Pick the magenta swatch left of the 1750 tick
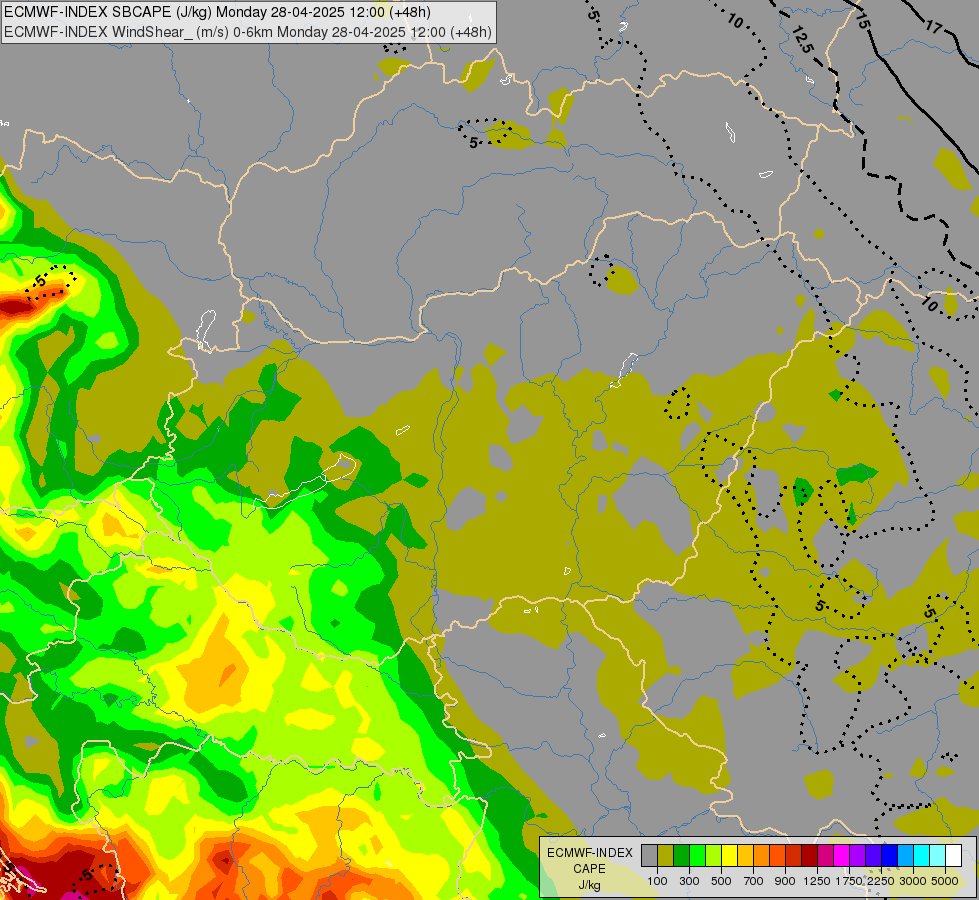The height and width of the screenshot is (900, 979). [842, 855]
